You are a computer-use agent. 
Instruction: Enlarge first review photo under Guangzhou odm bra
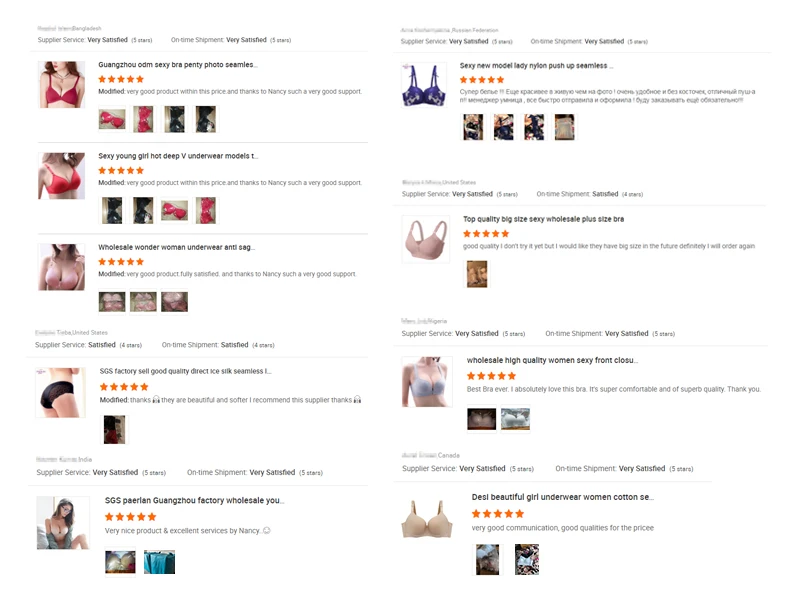(x=112, y=119)
